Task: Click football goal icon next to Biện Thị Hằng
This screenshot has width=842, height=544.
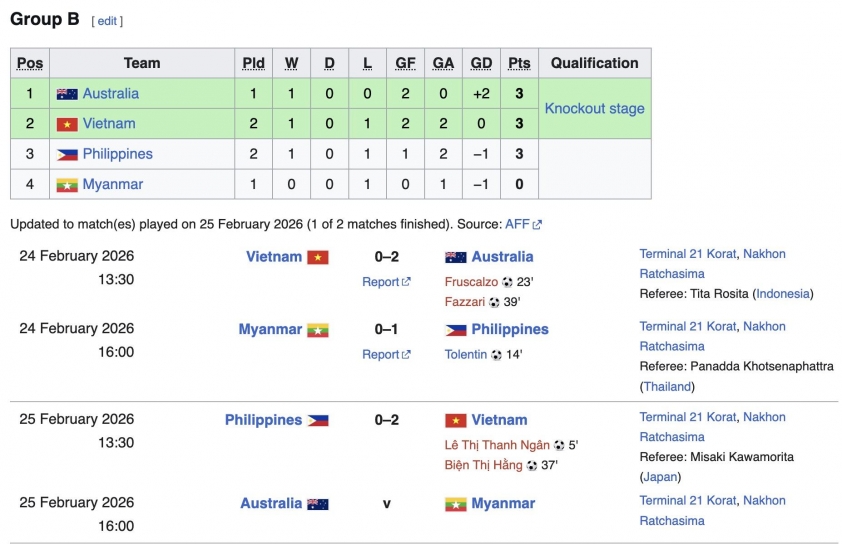Action: tap(532, 465)
